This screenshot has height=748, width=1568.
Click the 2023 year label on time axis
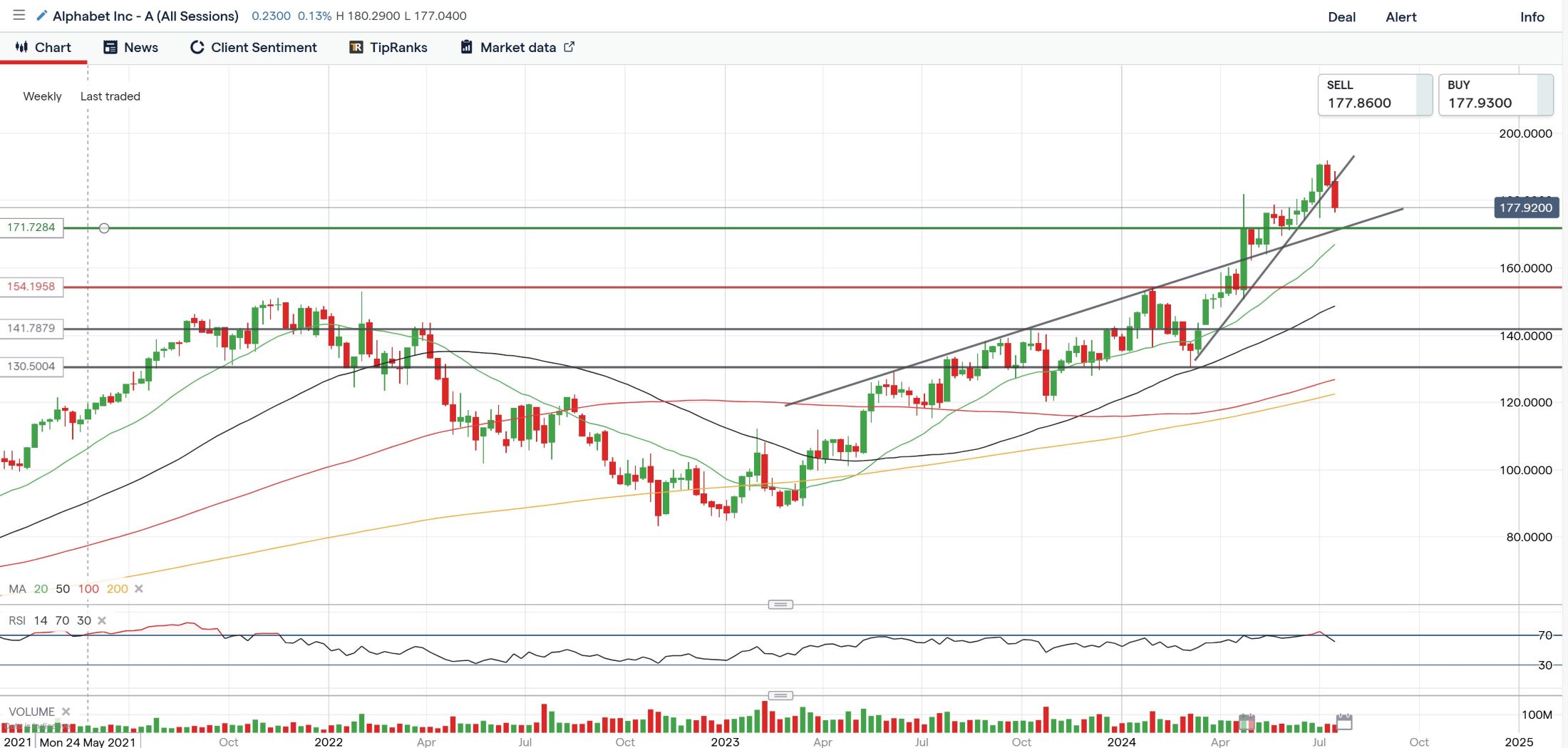[x=725, y=742]
